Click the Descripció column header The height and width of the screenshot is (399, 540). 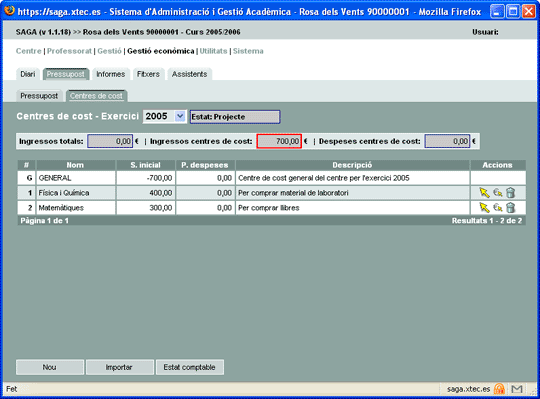tap(352, 165)
